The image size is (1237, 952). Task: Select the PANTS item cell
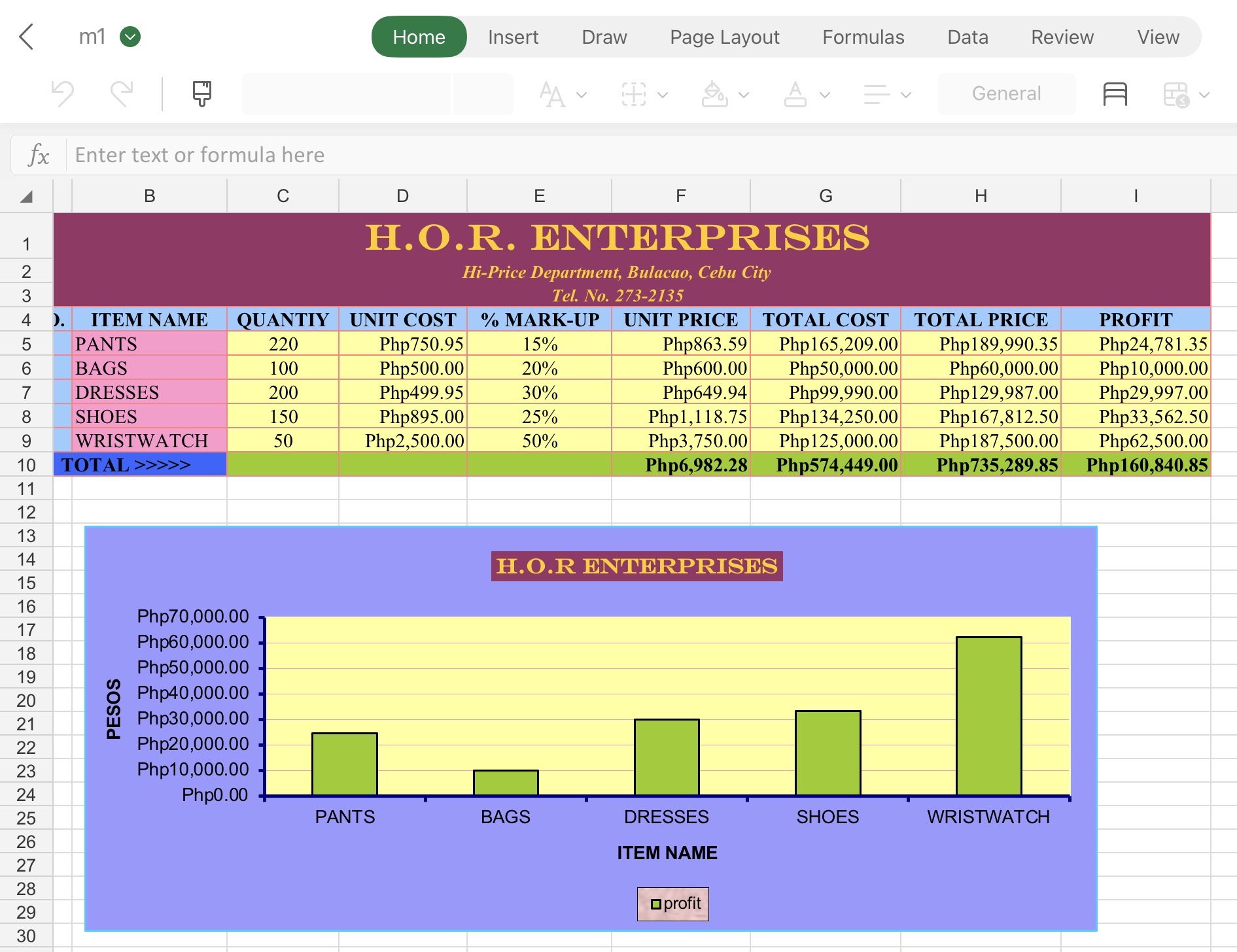click(x=149, y=344)
